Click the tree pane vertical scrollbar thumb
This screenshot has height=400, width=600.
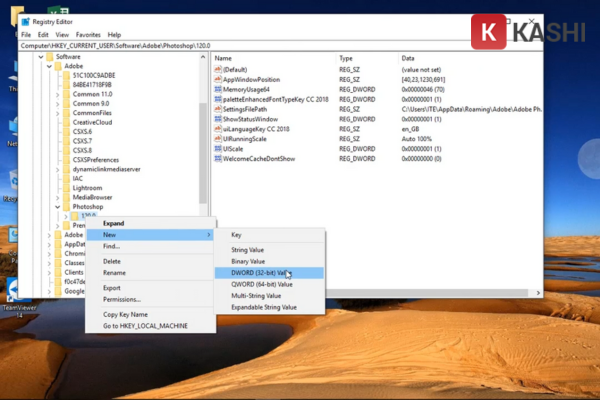pos(203,153)
